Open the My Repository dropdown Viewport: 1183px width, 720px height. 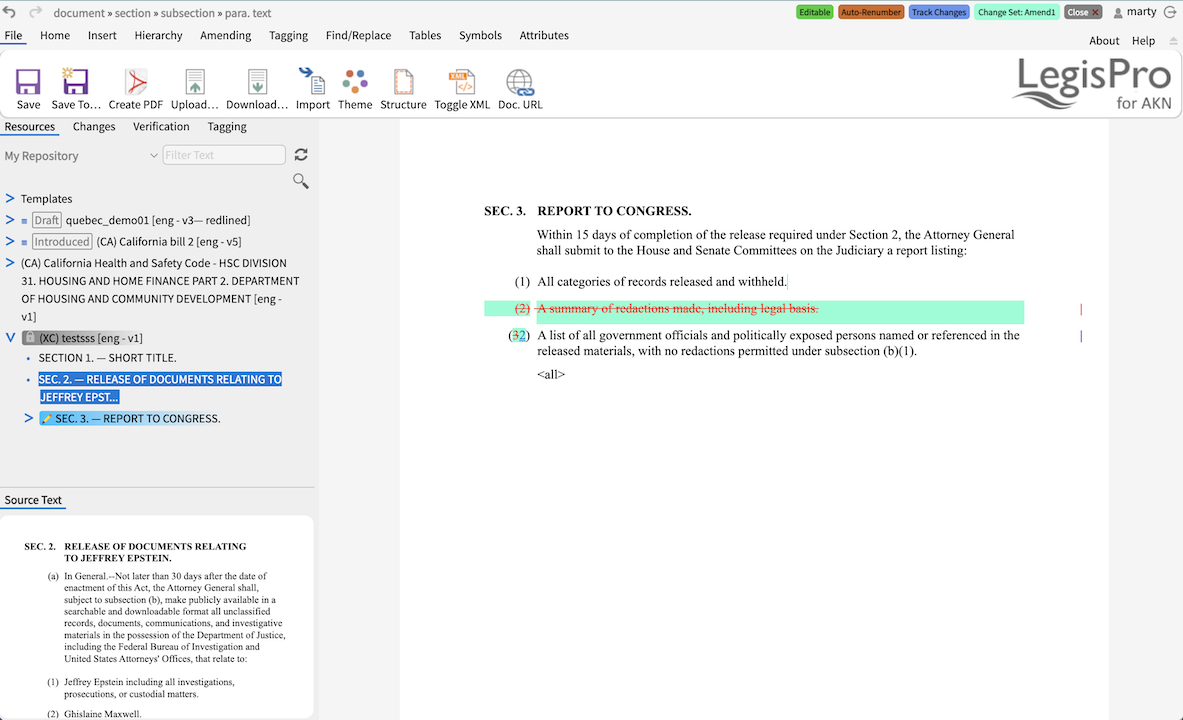(81, 155)
